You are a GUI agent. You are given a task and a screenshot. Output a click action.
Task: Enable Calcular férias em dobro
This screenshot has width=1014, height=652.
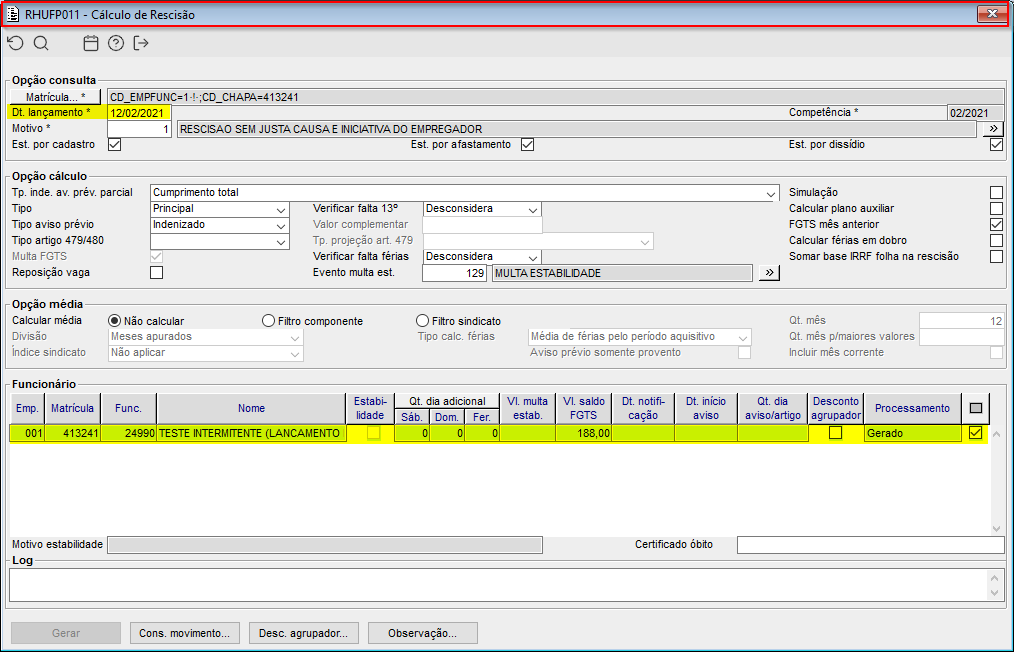[997, 241]
